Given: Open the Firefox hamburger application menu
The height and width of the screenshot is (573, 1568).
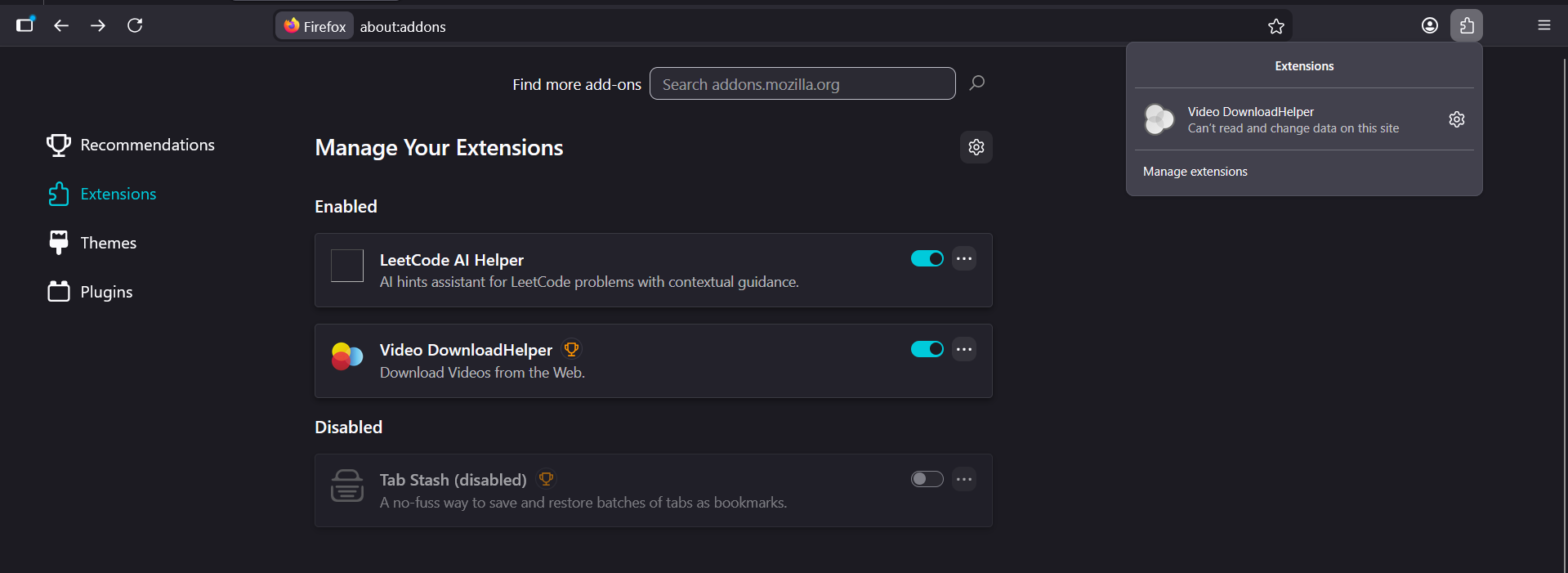Looking at the screenshot, I should point(1544,25).
